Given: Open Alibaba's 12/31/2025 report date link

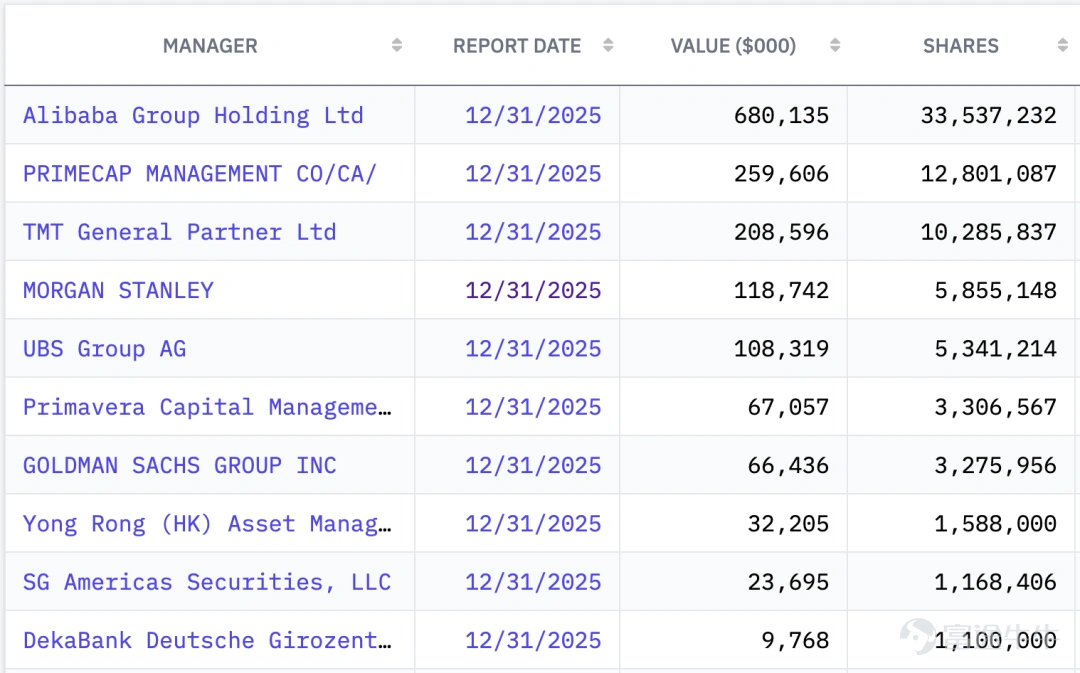Looking at the screenshot, I should click(x=533, y=116).
